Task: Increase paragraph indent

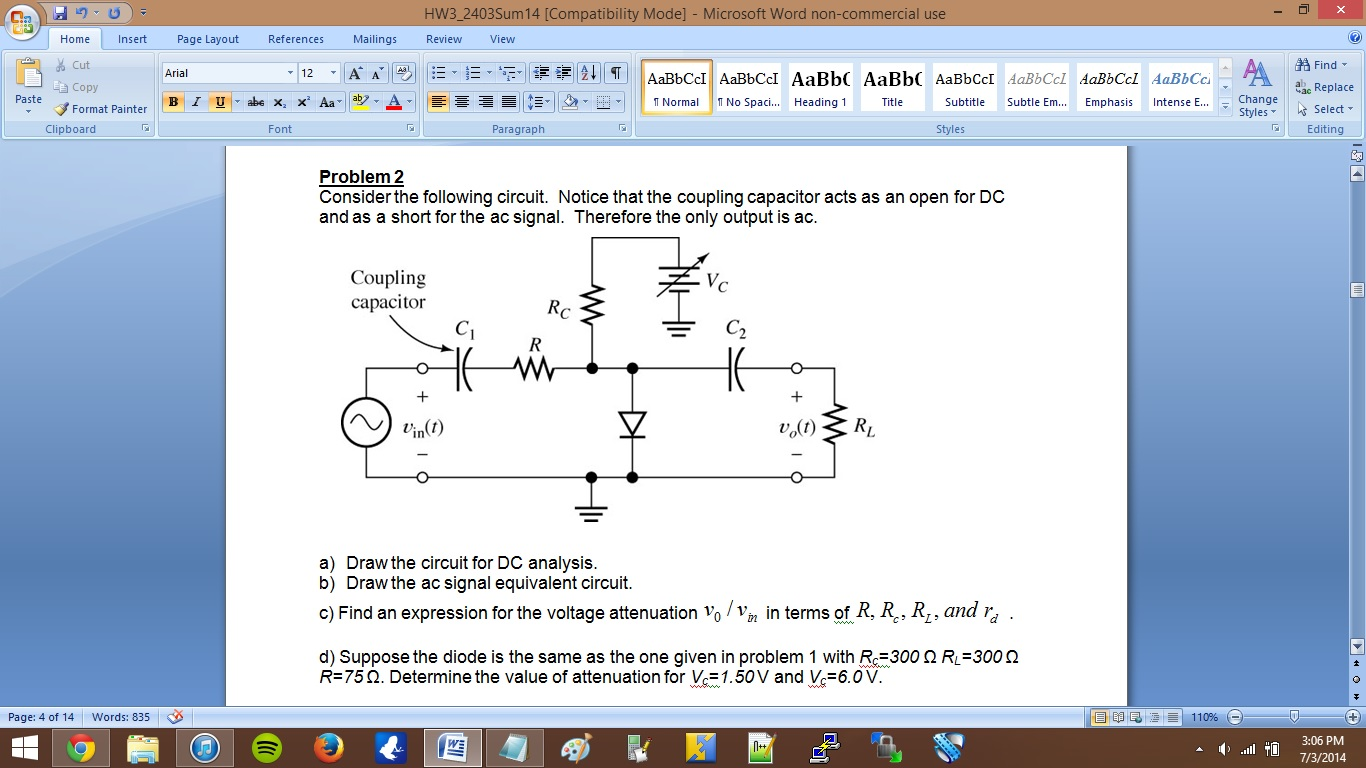Action: click(x=564, y=73)
